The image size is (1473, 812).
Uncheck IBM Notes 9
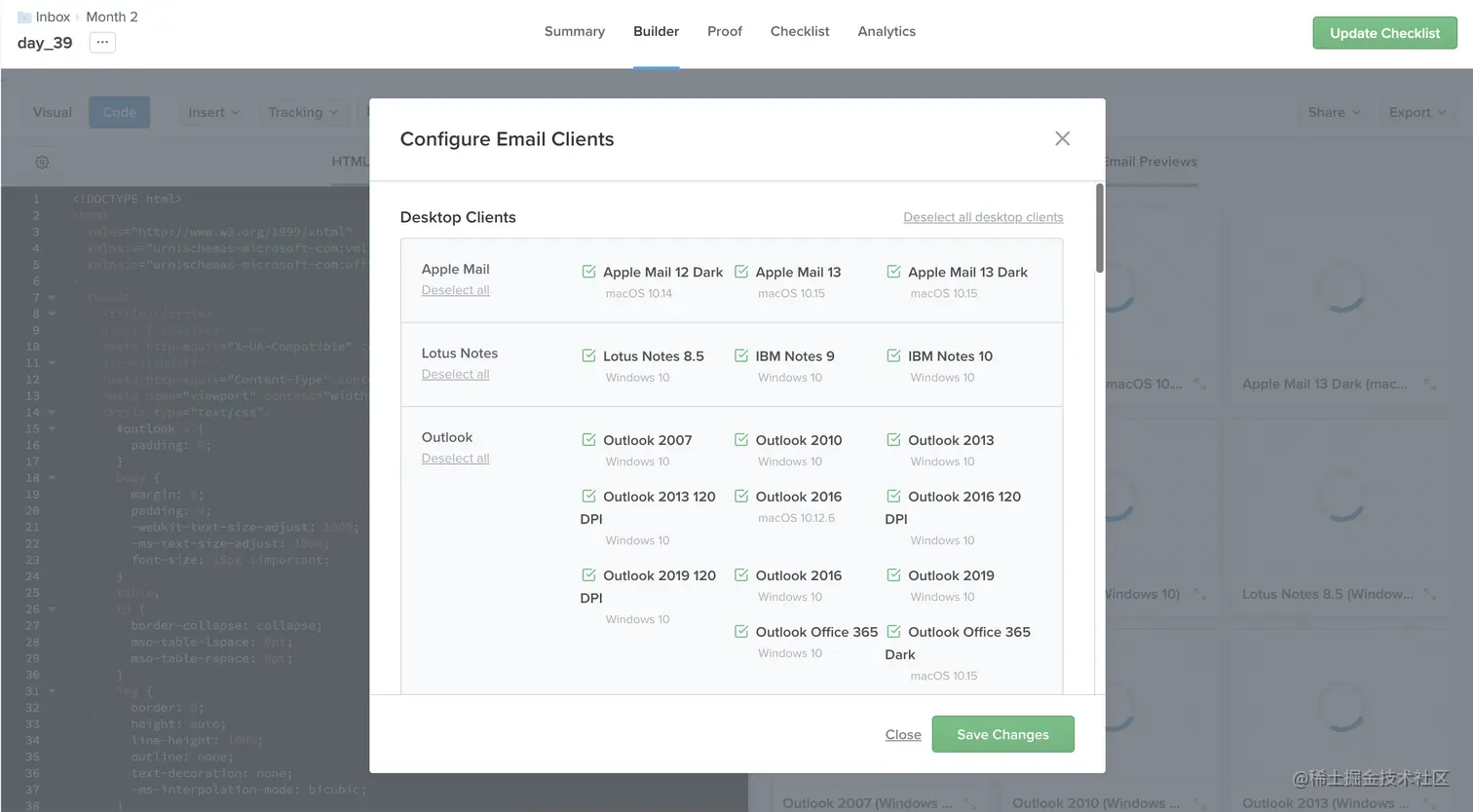tap(741, 355)
